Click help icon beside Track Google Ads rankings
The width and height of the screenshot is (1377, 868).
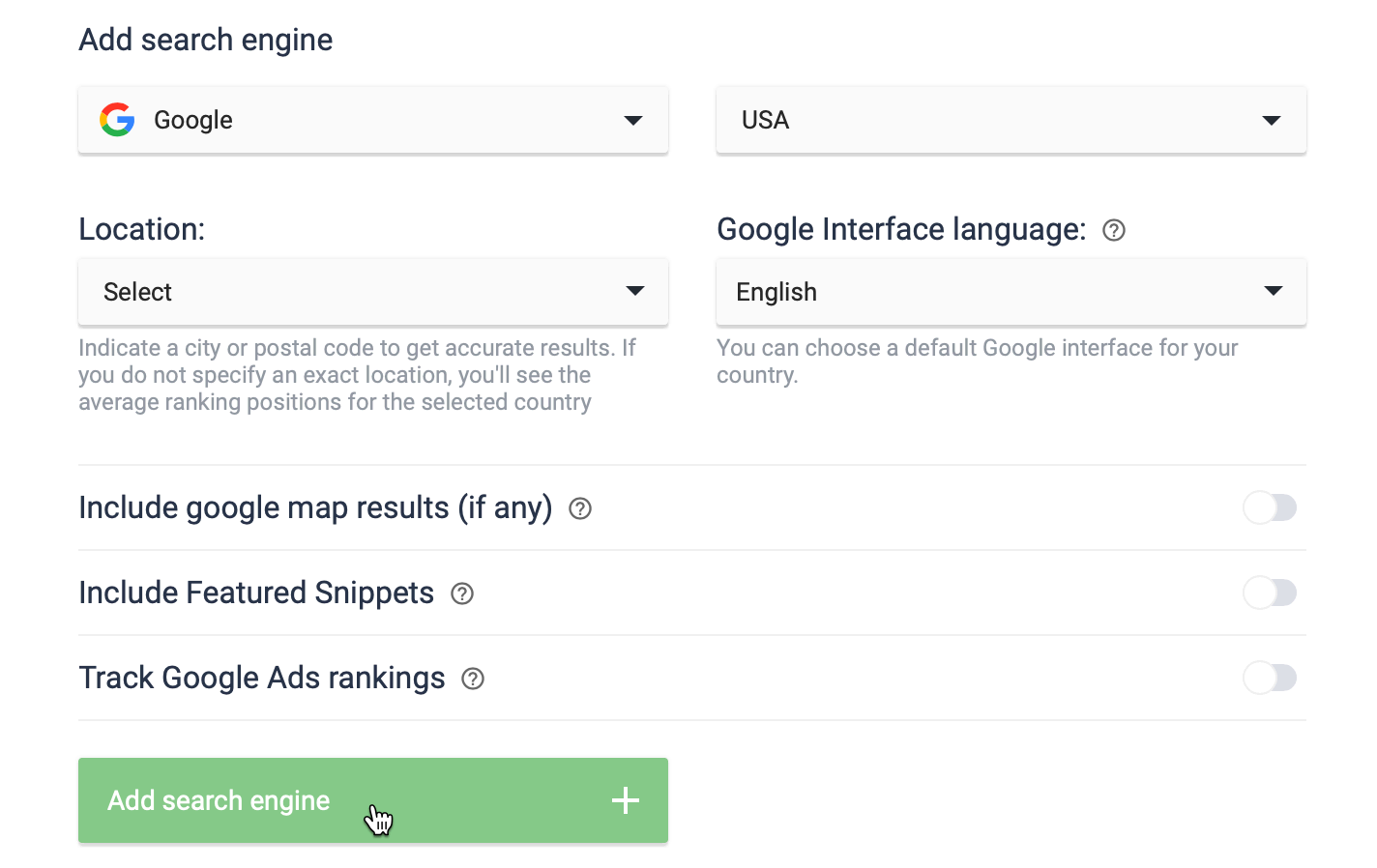point(473,679)
